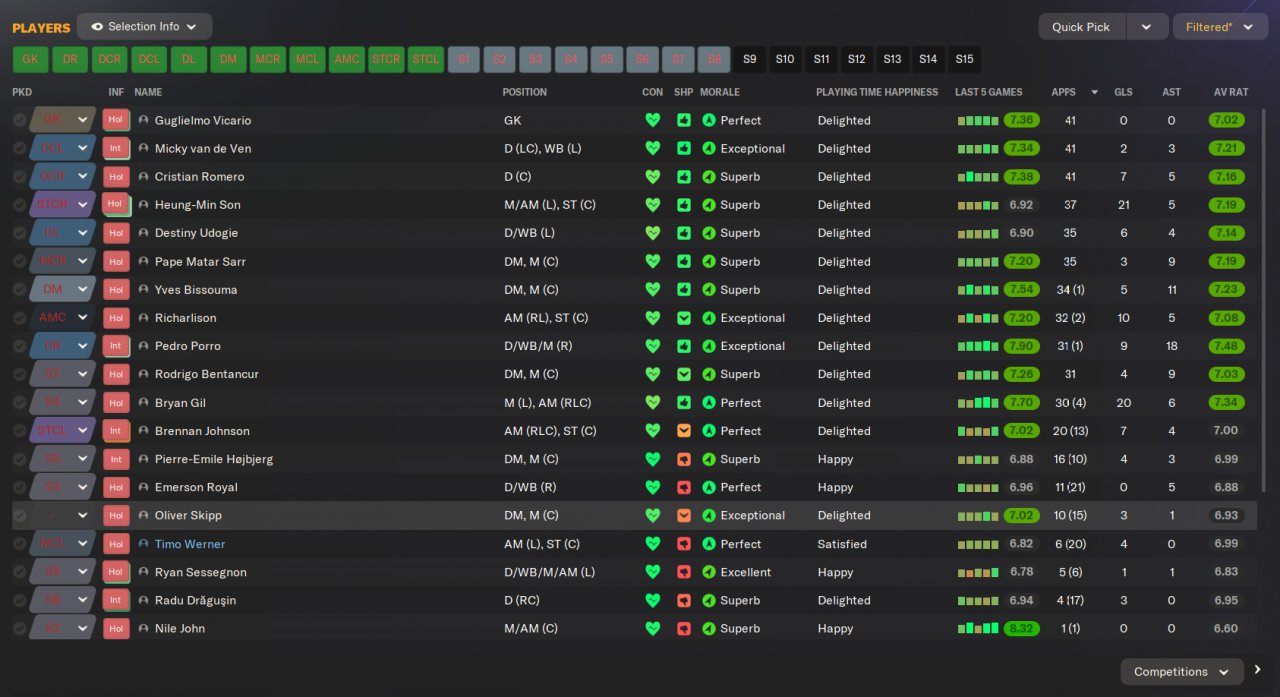Screen dimensions: 1280x697
Task: Click the next arrow beside Competitions
Action: pos(1258,670)
